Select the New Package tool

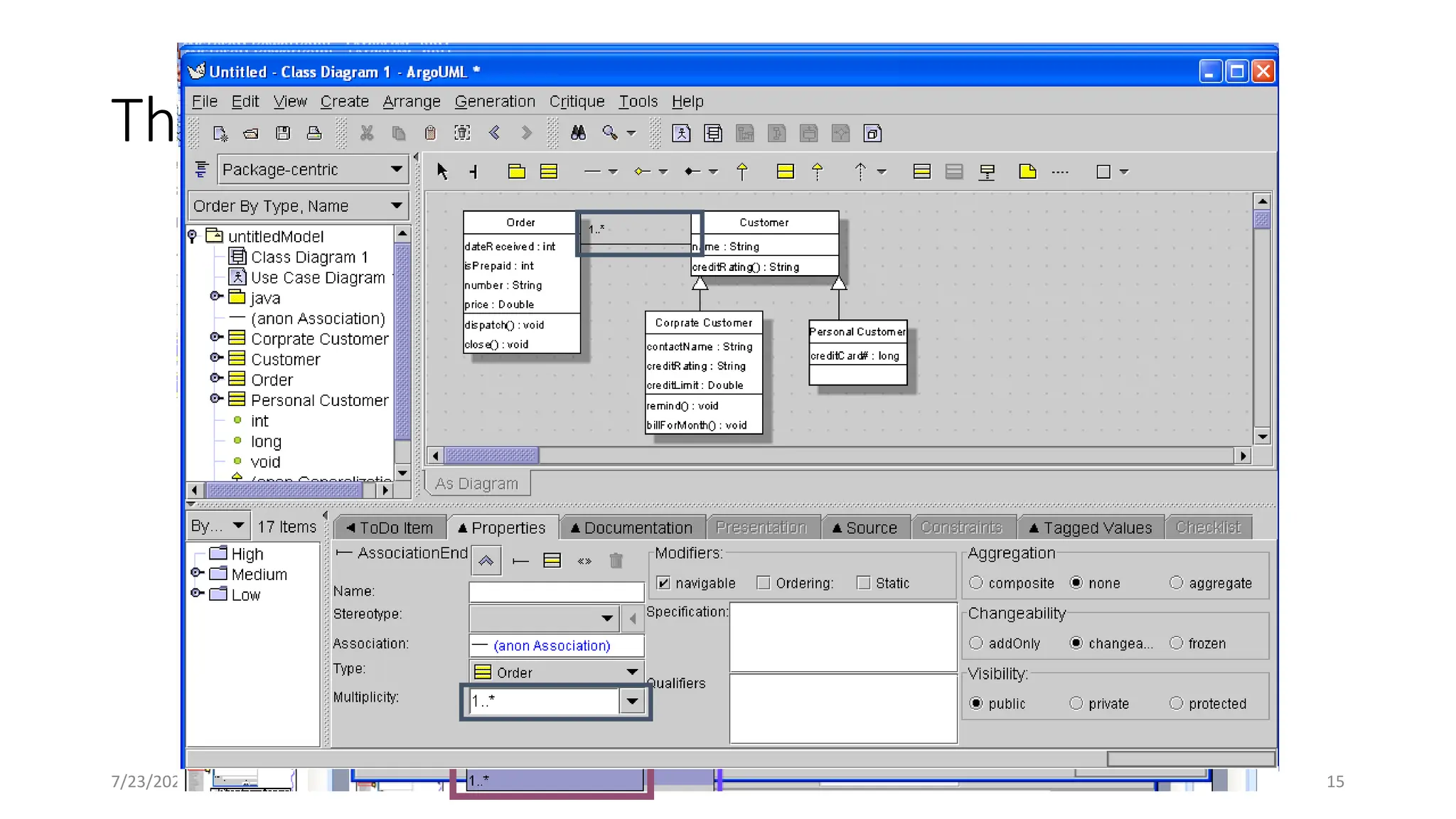(x=517, y=171)
